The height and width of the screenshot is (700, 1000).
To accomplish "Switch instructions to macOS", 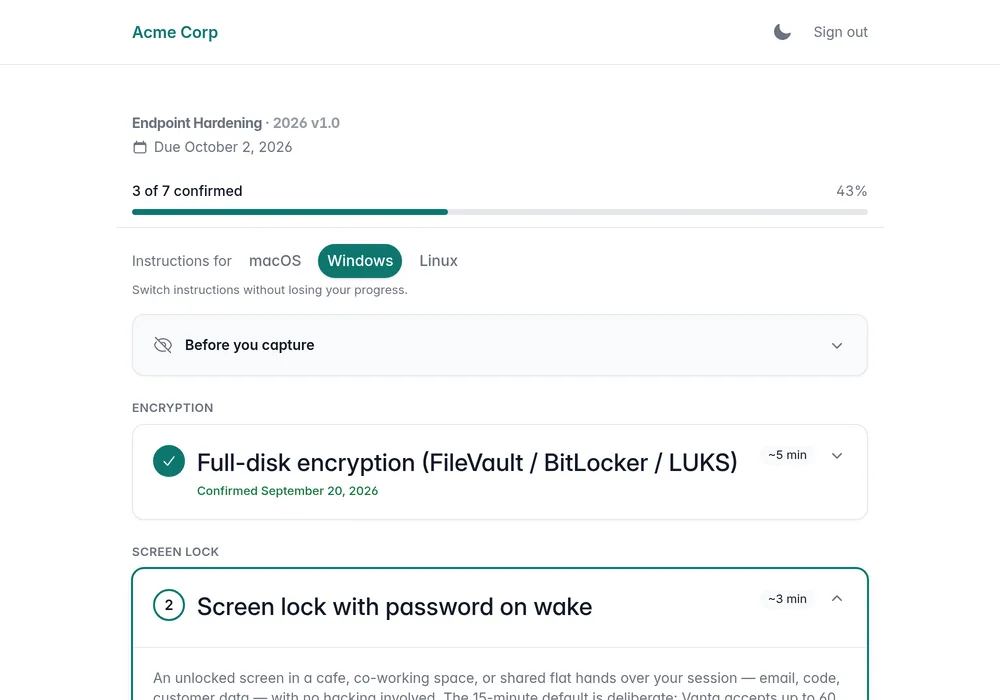I will click(x=275, y=261).
